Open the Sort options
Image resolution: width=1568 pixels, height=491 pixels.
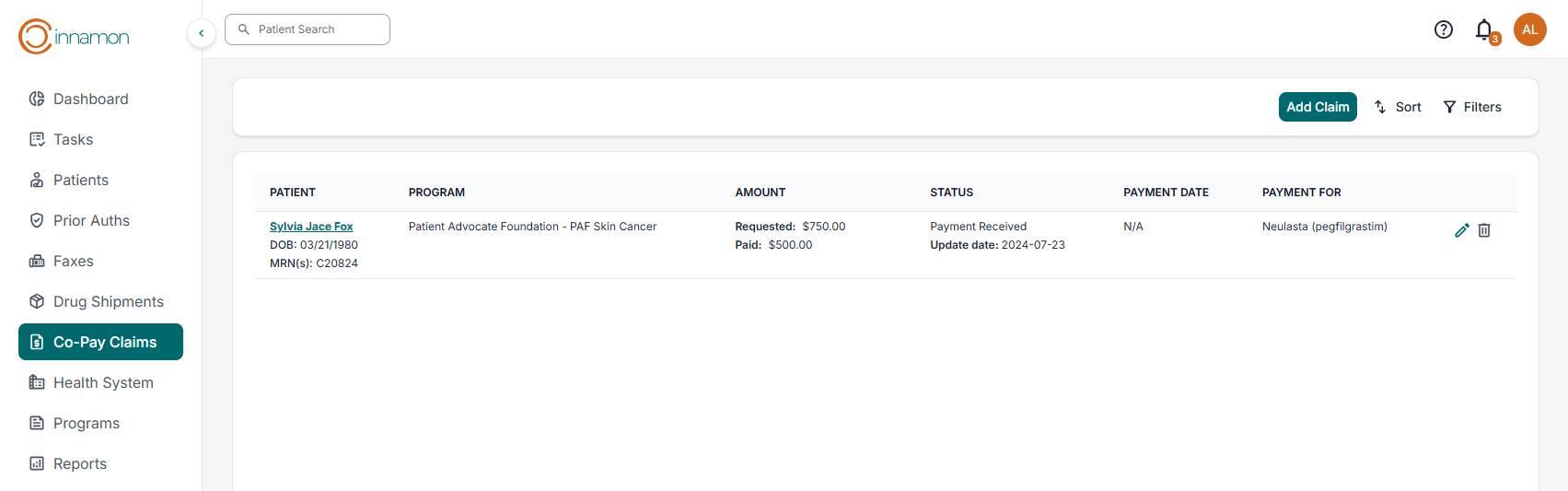pyautogui.click(x=1398, y=107)
